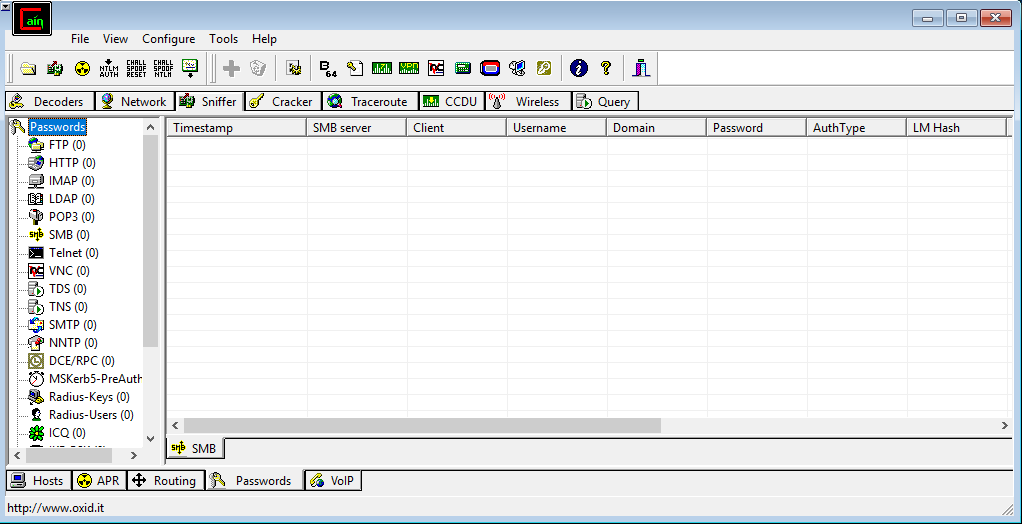Click the horizontal scrollbar right arrow in table
Viewport: 1022px width, 524px height.
click(x=1005, y=426)
